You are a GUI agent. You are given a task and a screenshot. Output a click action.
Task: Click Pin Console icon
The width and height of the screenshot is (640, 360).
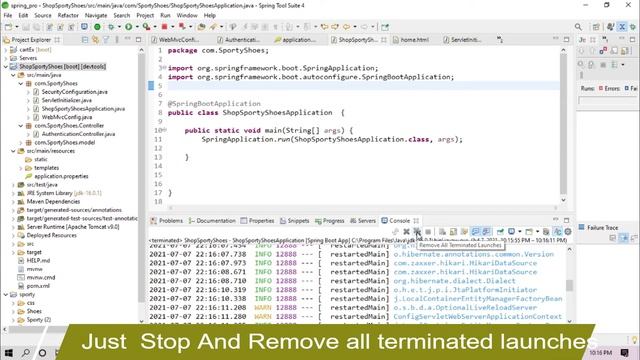click(x=500, y=231)
